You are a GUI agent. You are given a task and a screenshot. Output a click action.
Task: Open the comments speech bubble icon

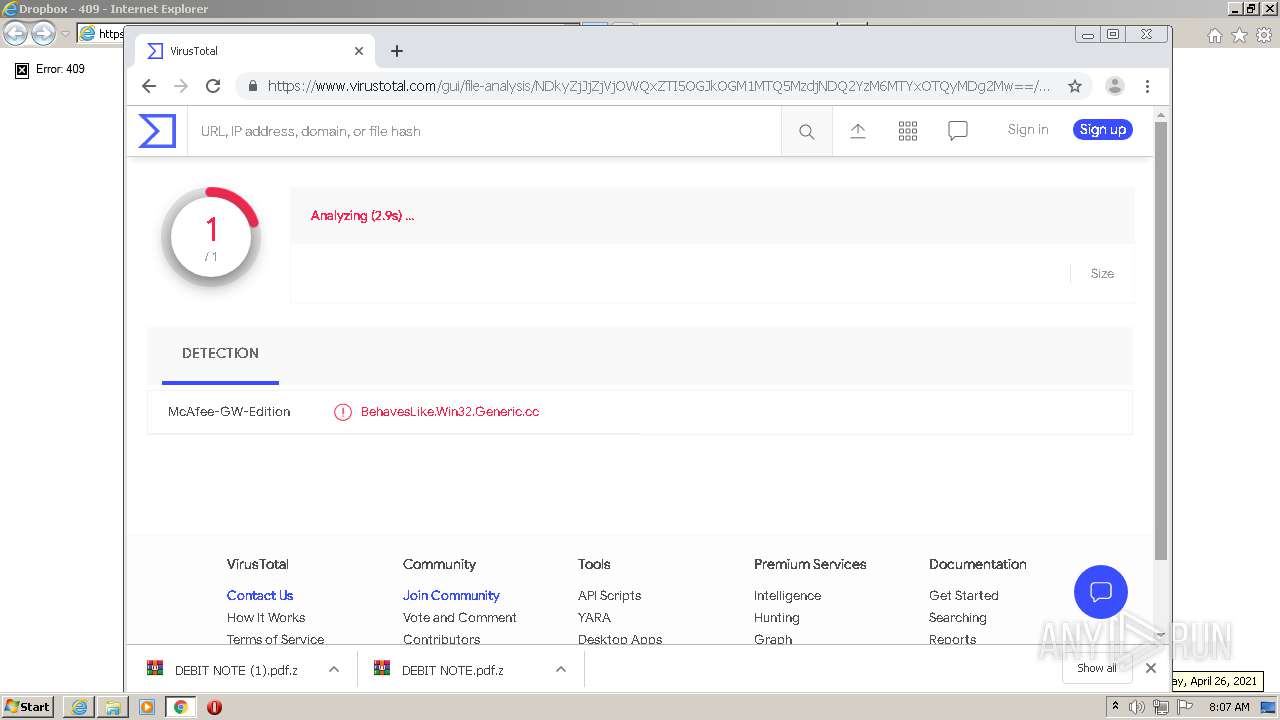click(x=958, y=131)
